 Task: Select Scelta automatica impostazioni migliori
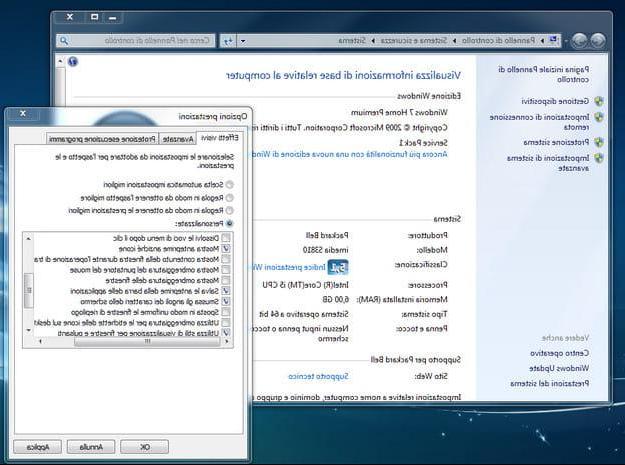click(229, 185)
